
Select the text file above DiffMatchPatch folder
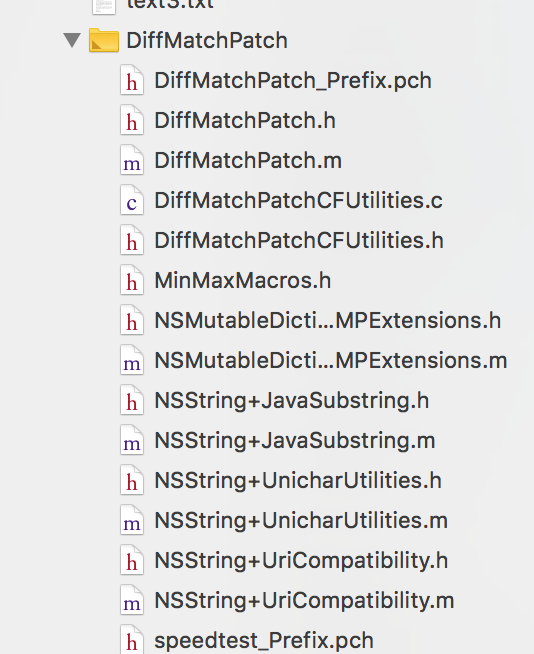coord(170,5)
